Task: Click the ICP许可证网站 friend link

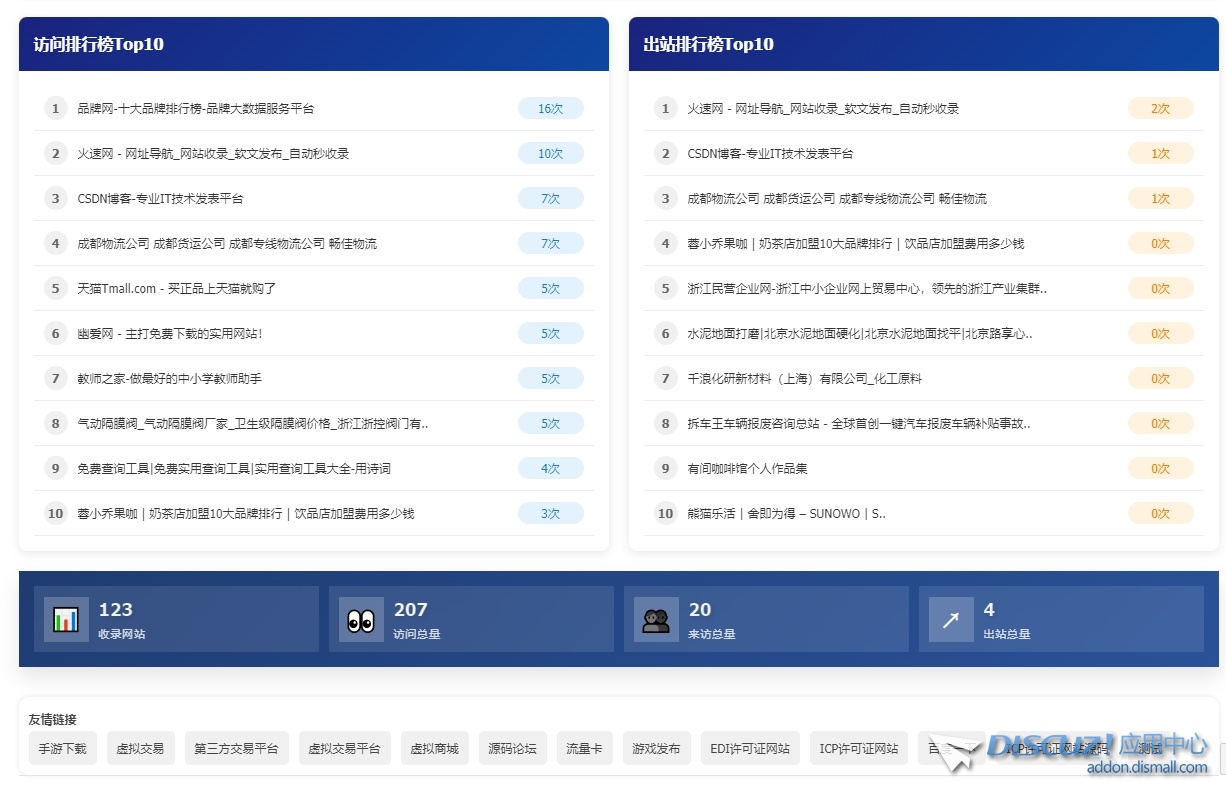Action: click(859, 748)
